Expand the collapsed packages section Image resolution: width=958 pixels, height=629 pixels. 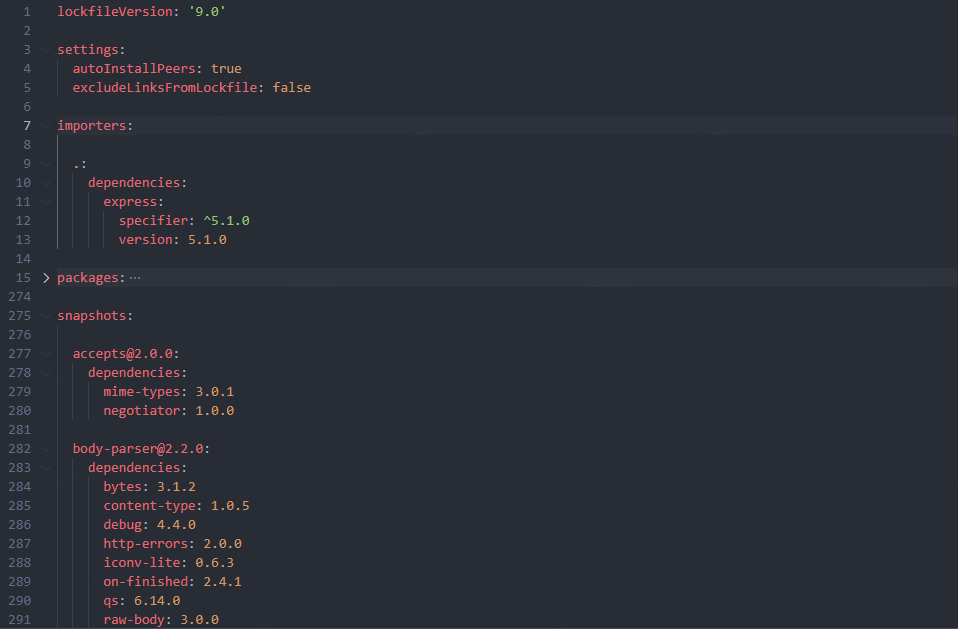(46, 278)
